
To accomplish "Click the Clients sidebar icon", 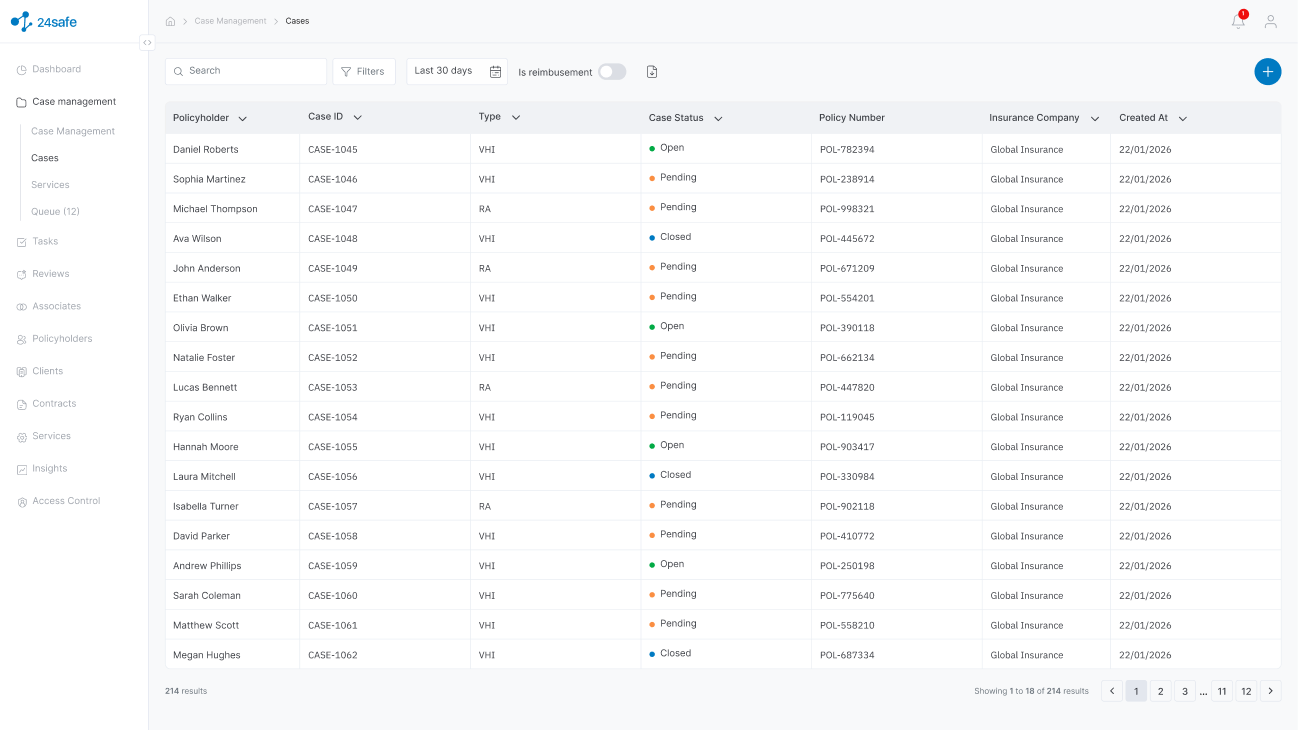I will pos(22,372).
